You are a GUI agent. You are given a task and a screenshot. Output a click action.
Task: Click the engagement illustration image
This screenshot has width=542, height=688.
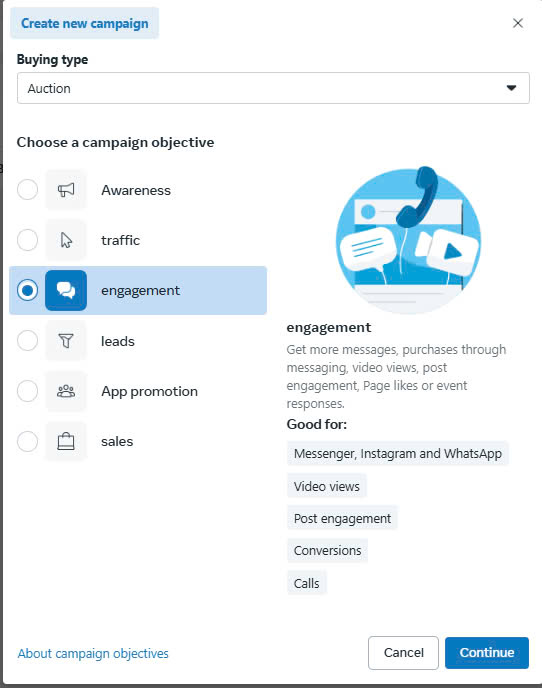coord(408,240)
